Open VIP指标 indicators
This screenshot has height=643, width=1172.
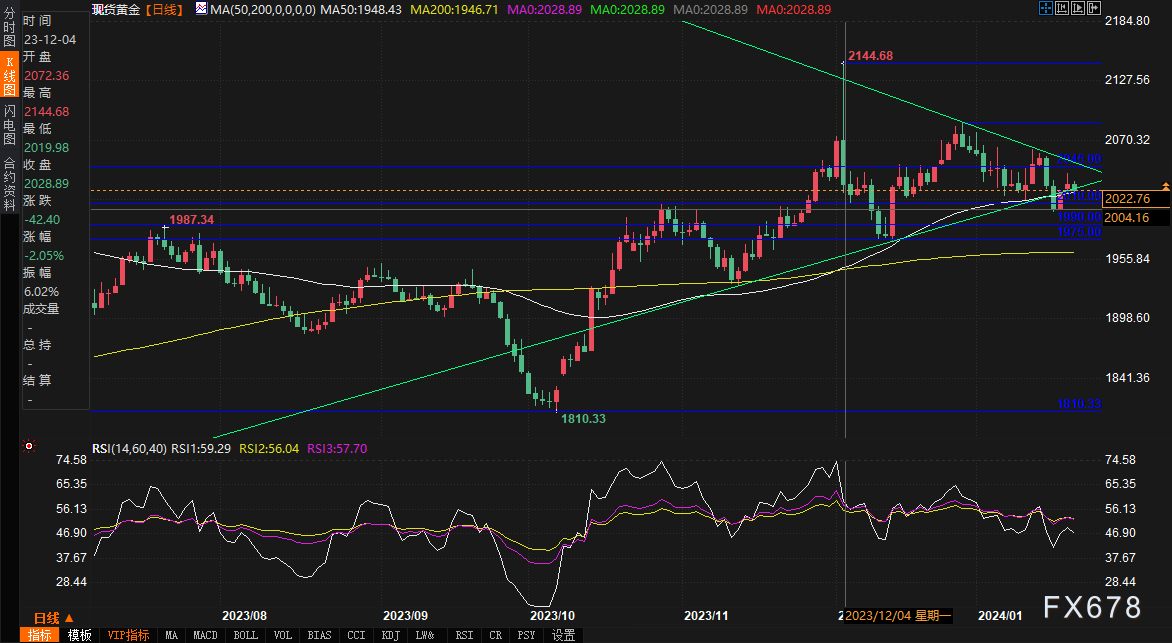[128, 635]
